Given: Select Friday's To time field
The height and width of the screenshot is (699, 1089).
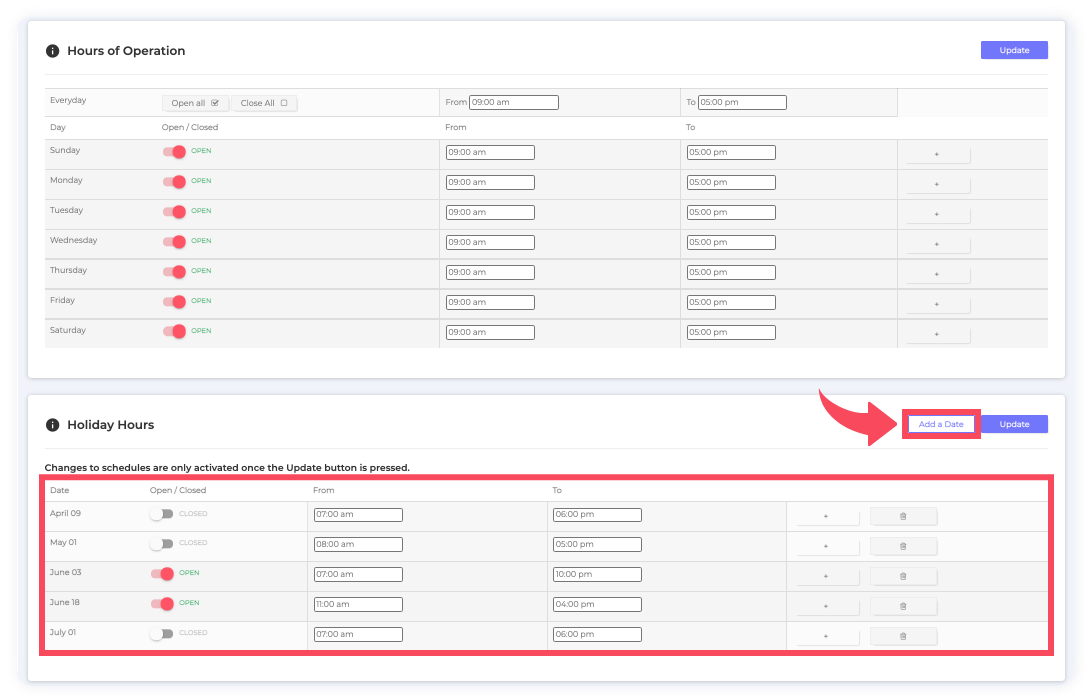Looking at the screenshot, I should (x=731, y=302).
